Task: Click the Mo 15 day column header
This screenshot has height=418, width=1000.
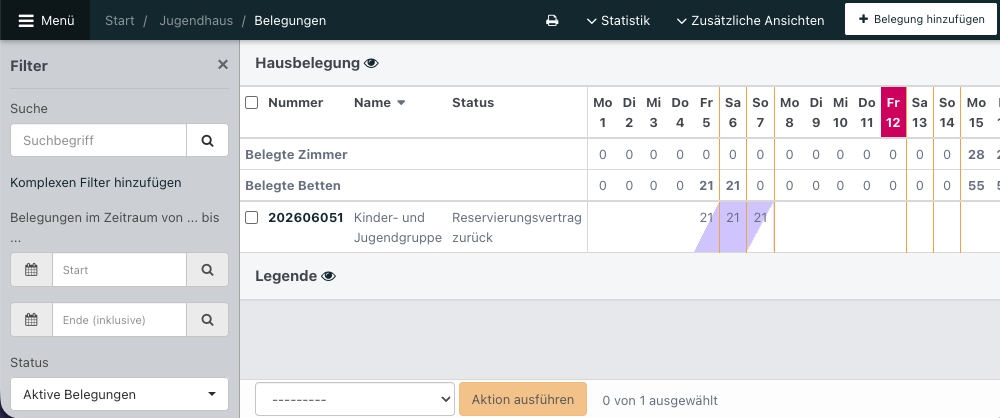Action: (976, 112)
